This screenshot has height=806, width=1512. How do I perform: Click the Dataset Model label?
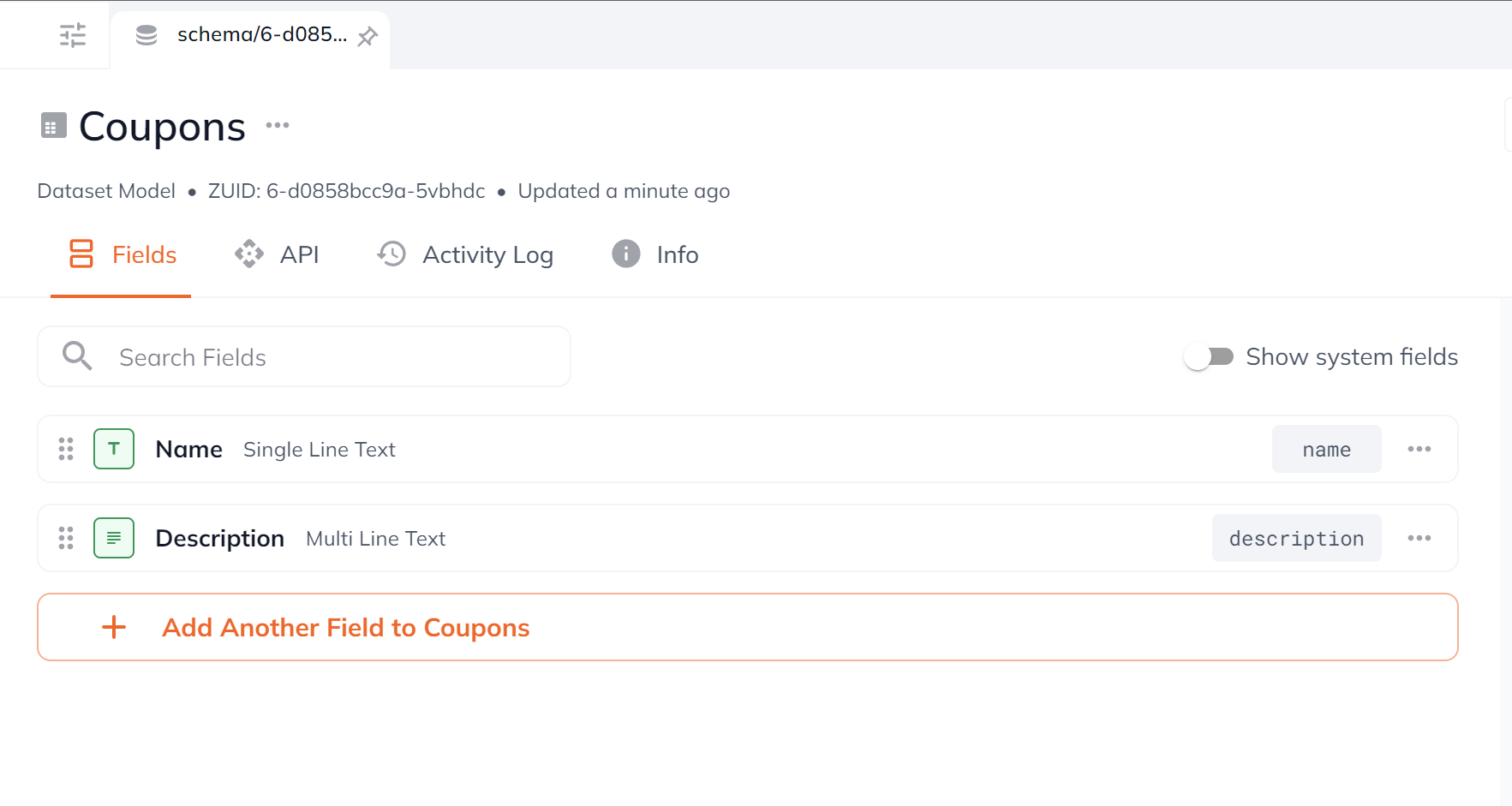[106, 191]
